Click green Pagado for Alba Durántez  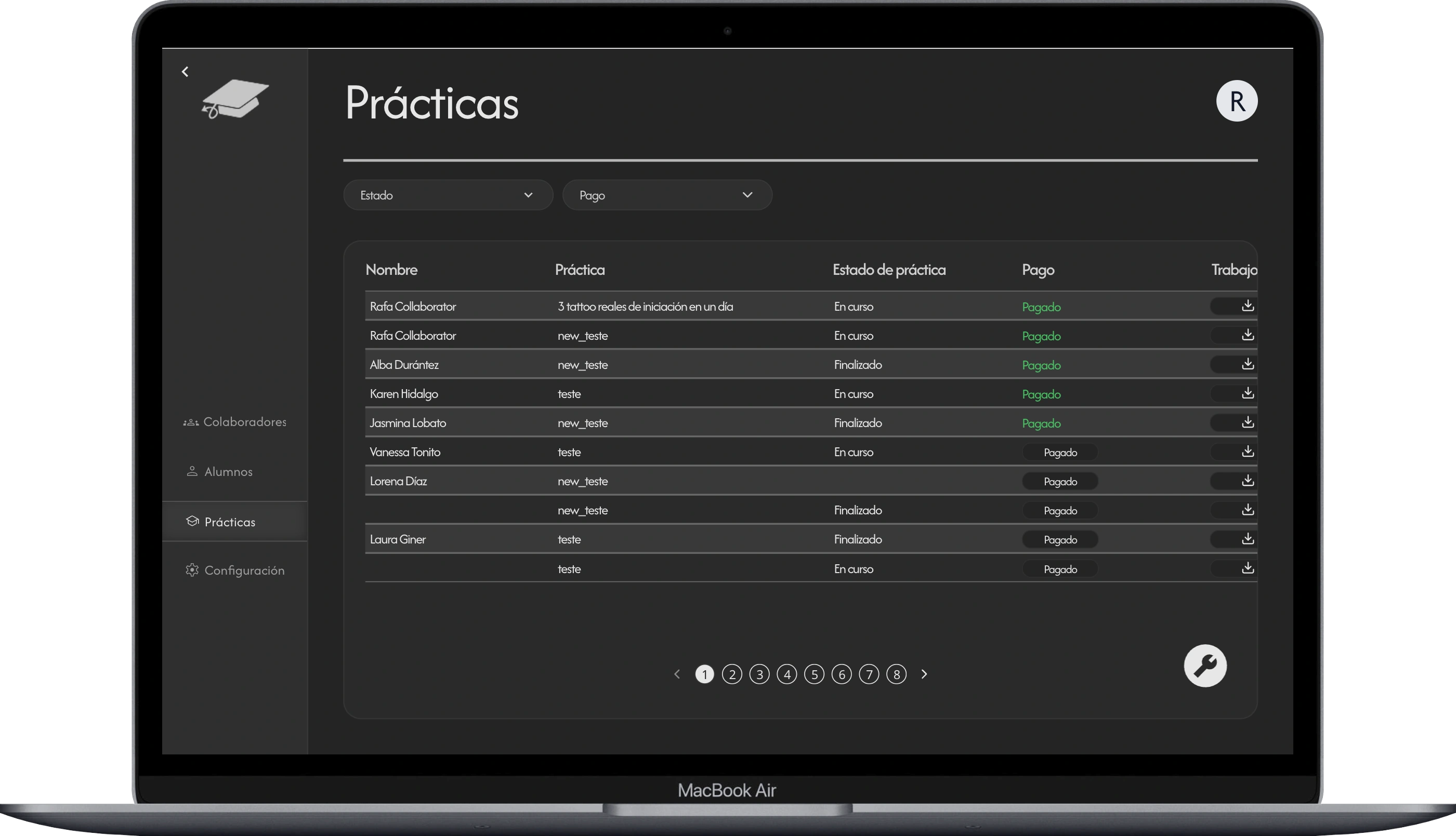point(1041,365)
